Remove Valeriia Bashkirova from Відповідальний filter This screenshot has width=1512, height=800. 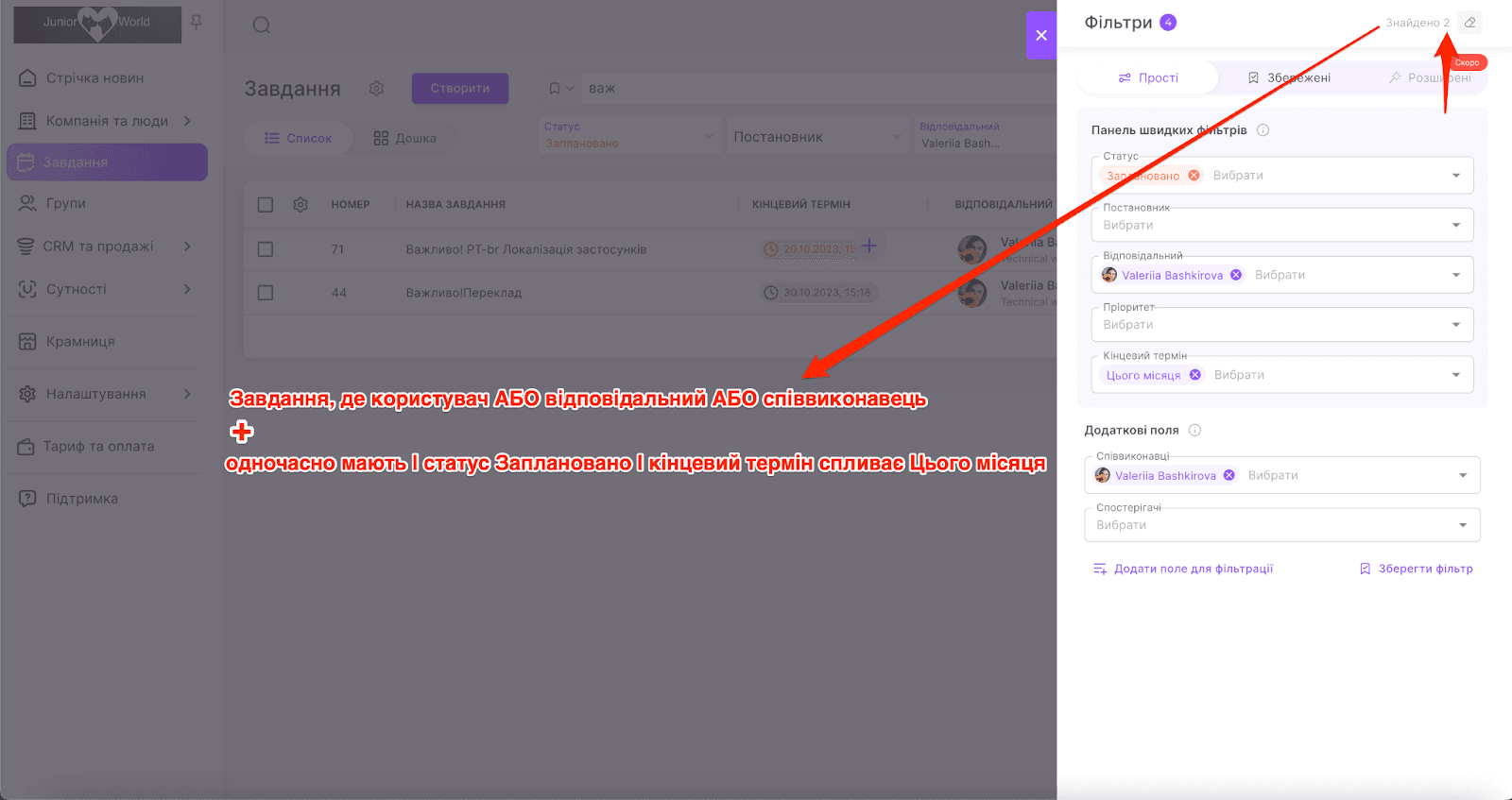pyautogui.click(x=1236, y=275)
